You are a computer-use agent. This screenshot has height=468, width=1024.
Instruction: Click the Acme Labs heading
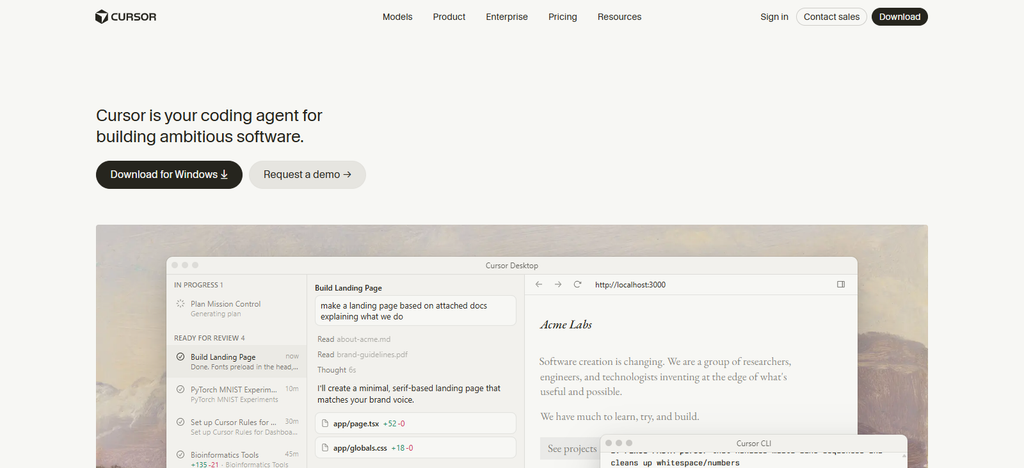click(566, 324)
